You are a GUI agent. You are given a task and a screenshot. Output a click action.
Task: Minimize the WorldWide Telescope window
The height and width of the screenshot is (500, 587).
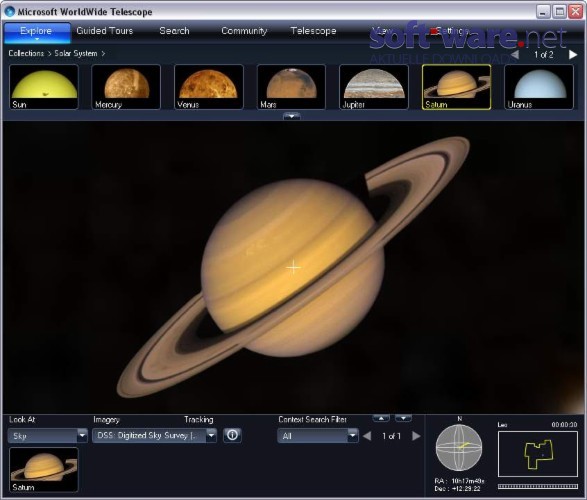[543, 12]
